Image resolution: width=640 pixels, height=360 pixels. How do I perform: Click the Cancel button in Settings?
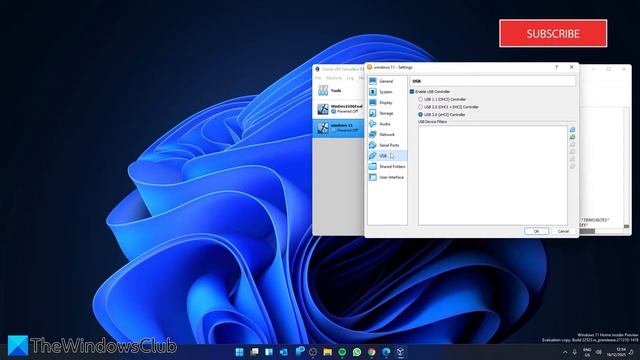pos(563,231)
